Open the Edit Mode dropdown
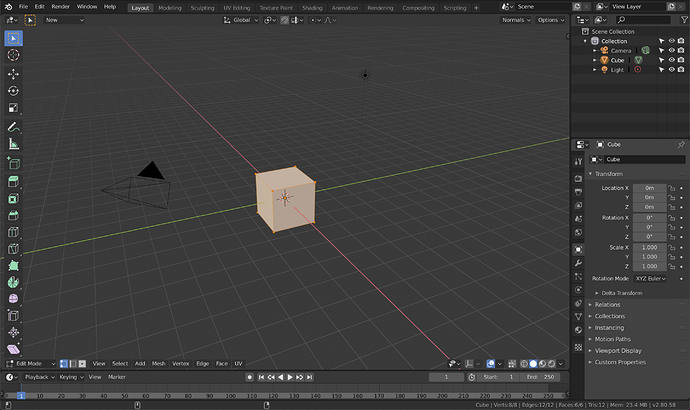690x410 pixels. pos(31,364)
